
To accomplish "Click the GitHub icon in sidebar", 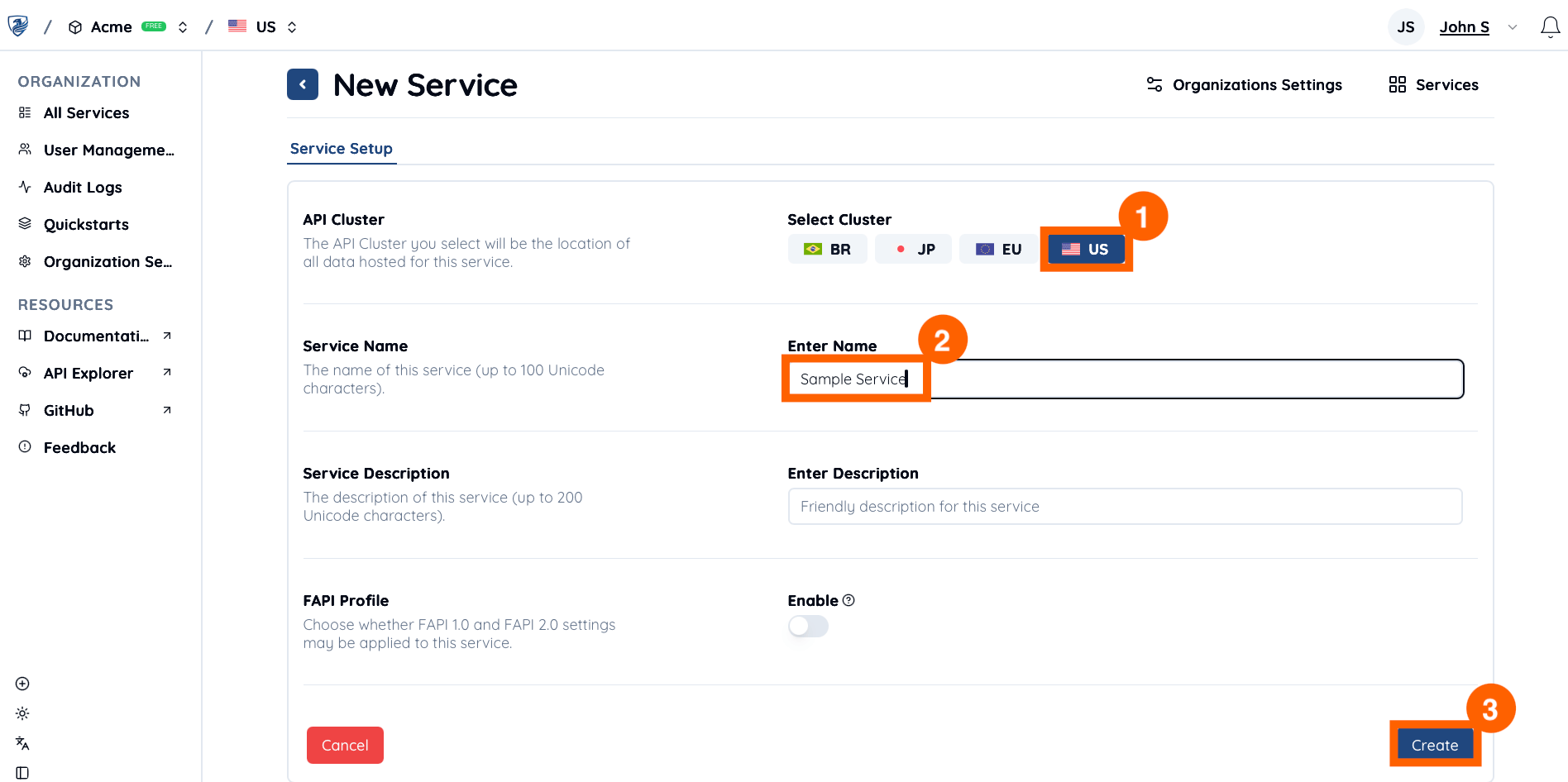I will pyautogui.click(x=25, y=410).
